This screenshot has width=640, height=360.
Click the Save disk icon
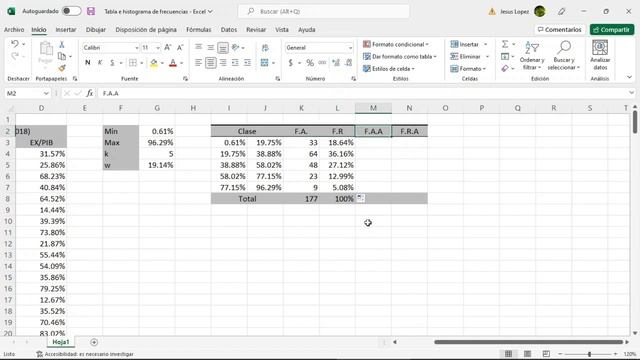91,11
